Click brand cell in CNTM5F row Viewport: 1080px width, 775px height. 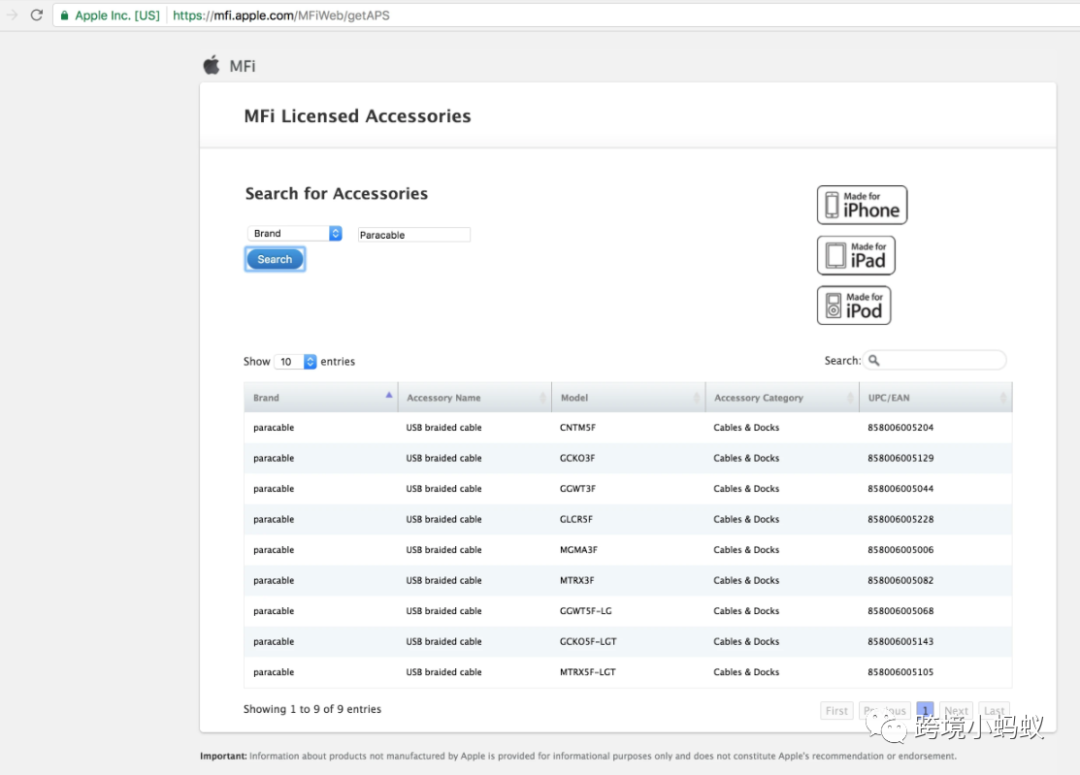point(273,428)
